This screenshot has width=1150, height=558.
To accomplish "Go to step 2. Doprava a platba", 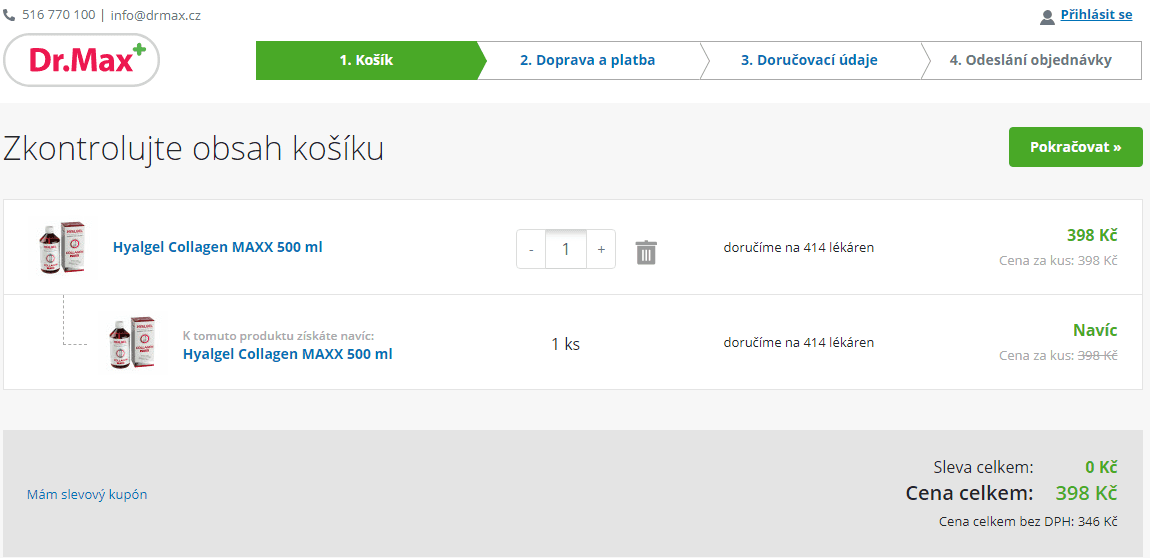I will [587, 60].
